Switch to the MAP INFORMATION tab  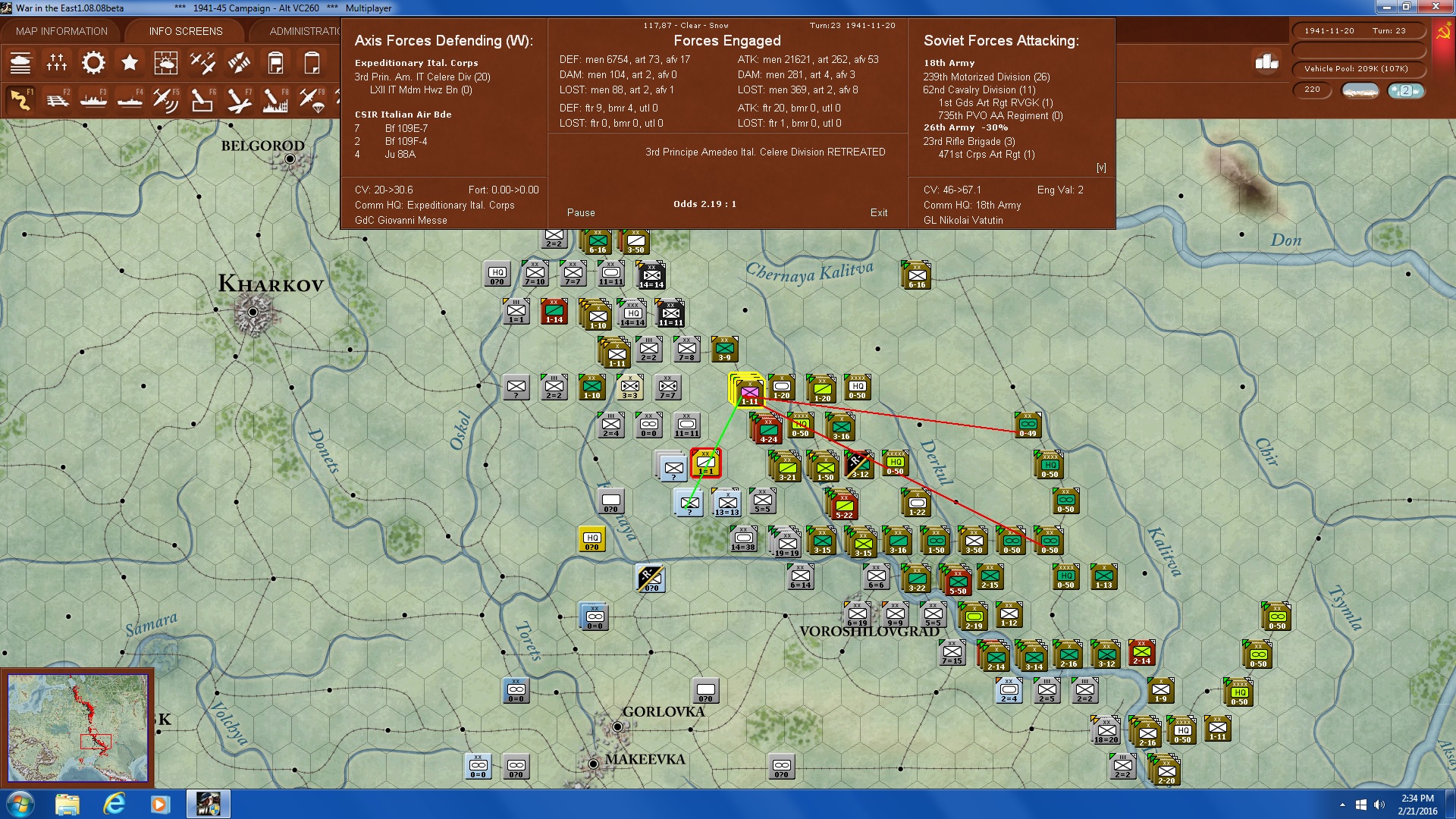(61, 31)
